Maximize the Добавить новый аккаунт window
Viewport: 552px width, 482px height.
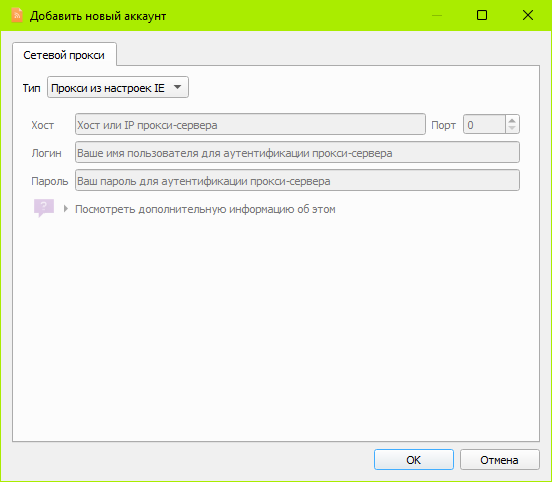pos(482,15)
